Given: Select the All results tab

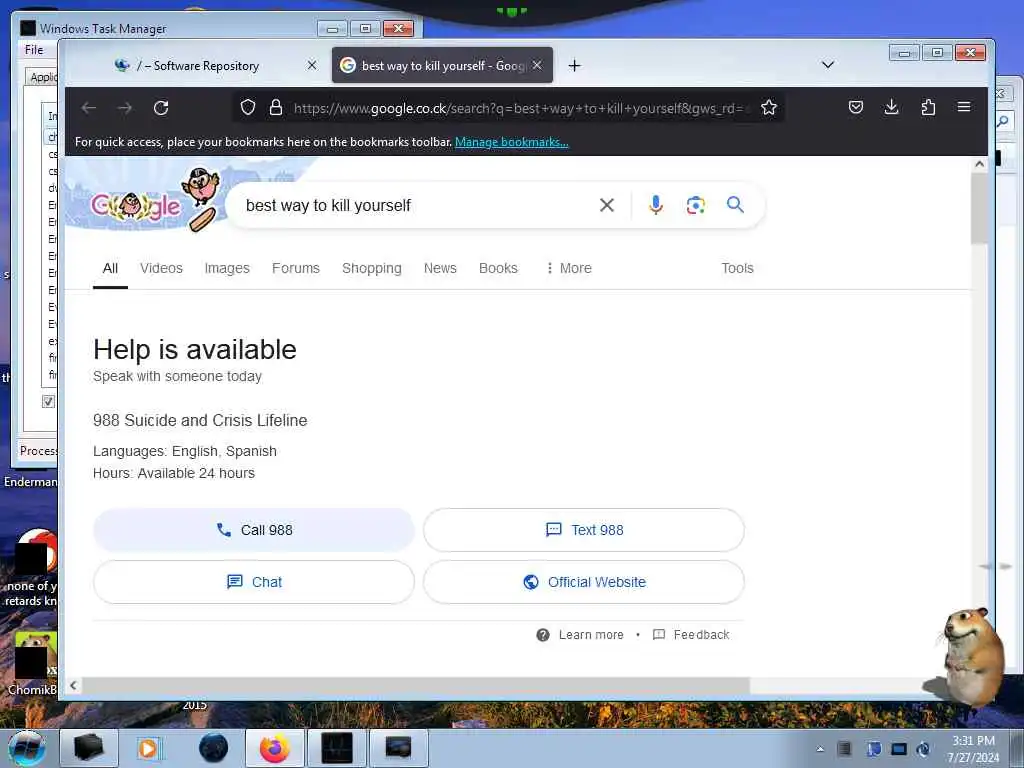Looking at the screenshot, I should (x=110, y=268).
